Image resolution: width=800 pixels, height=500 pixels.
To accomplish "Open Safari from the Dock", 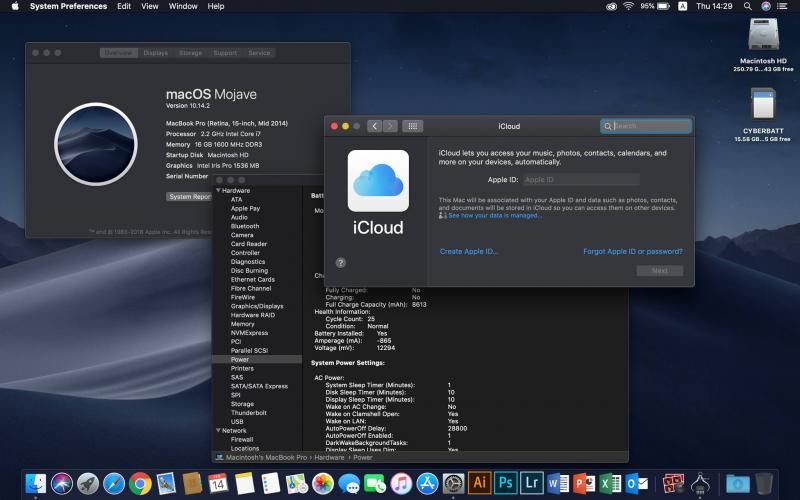I will (x=114, y=484).
